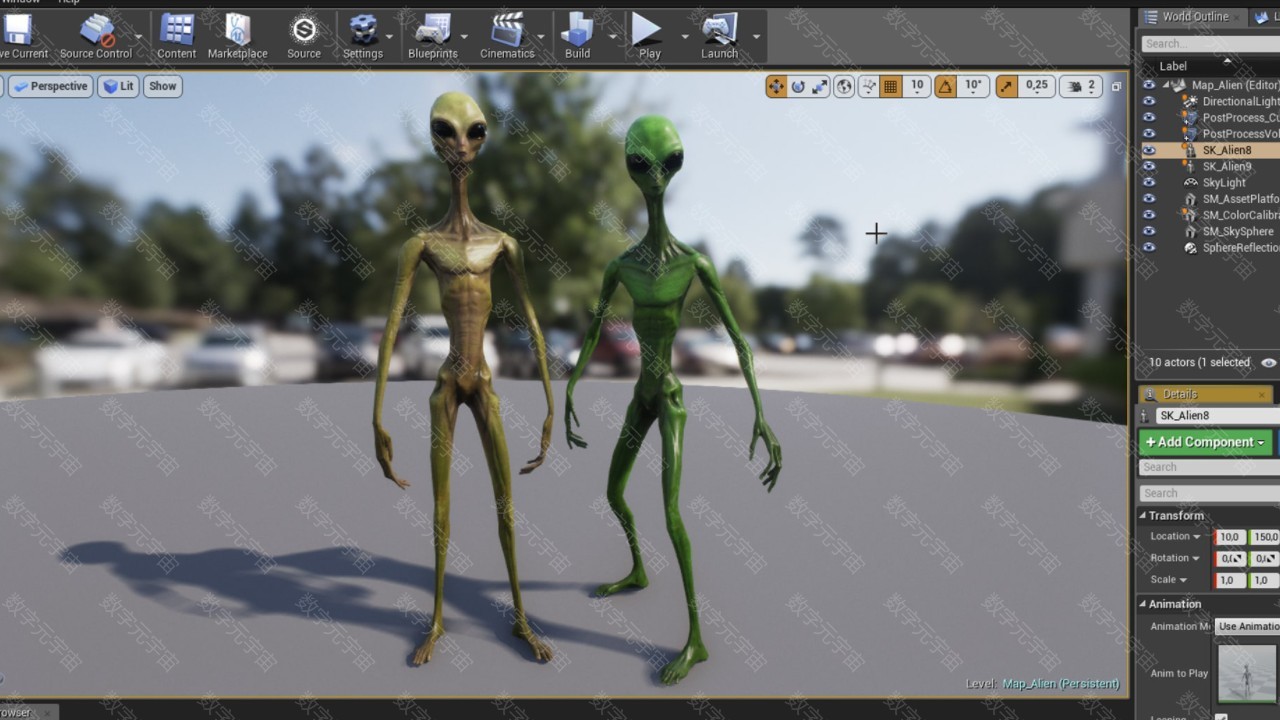Toggle world/local coordinate space globe
The width and height of the screenshot is (1280, 720).
pyautogui.click(x=844, y=87)
